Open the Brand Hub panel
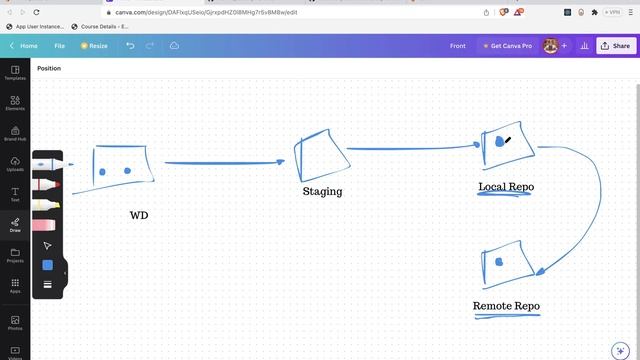 tap(15, 134)
